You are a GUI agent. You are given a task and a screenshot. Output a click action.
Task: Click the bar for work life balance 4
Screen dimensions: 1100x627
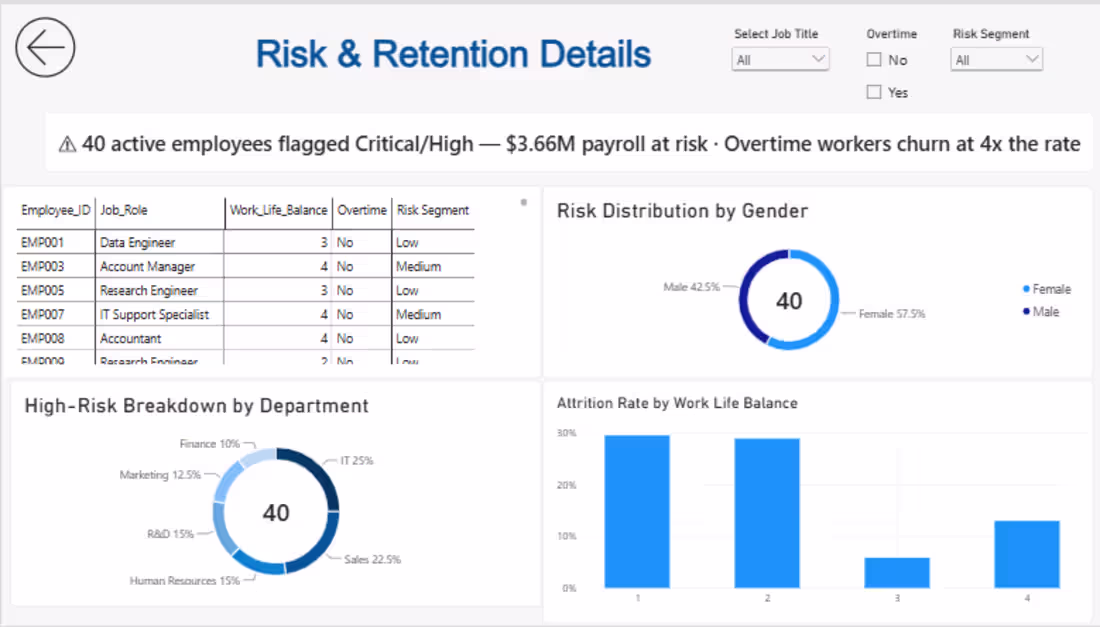point(1027,554)
